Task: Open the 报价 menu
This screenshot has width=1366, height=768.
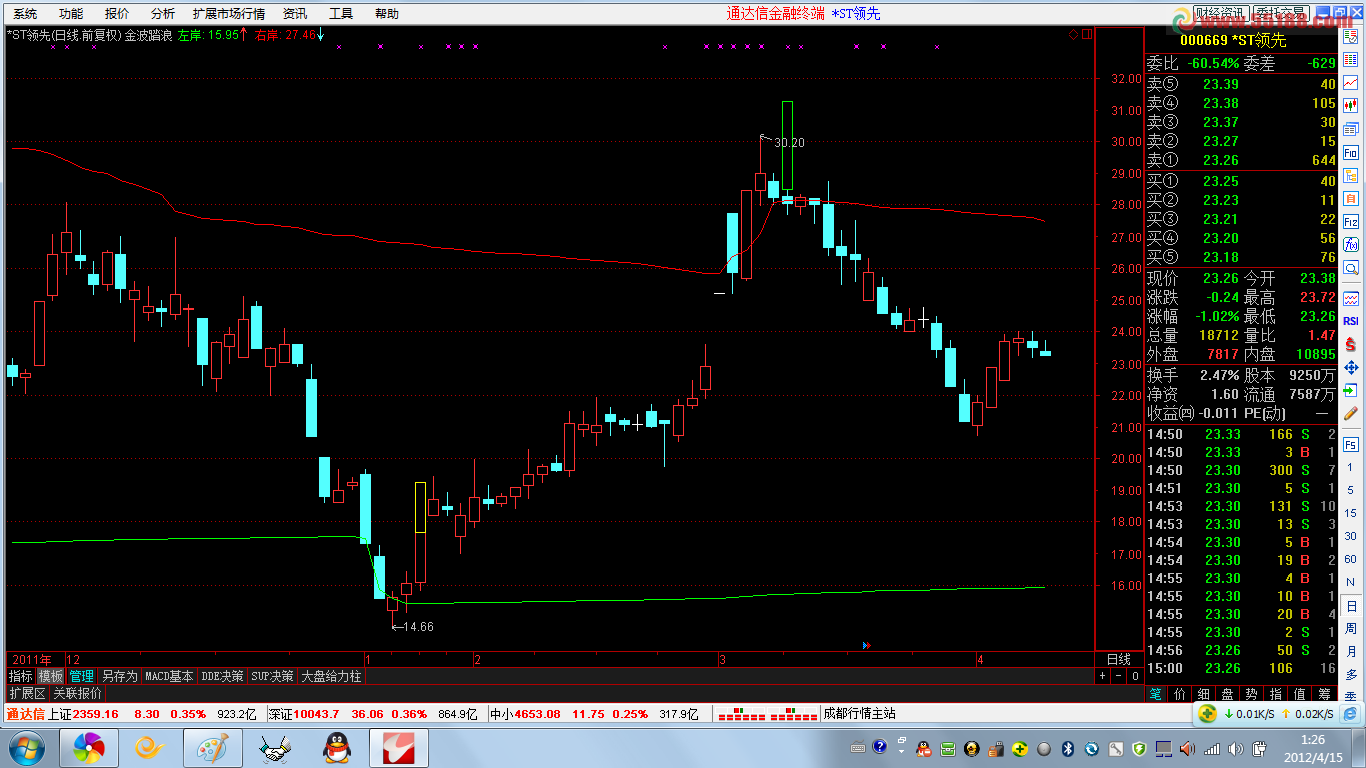Action: [x=117, y=14]
